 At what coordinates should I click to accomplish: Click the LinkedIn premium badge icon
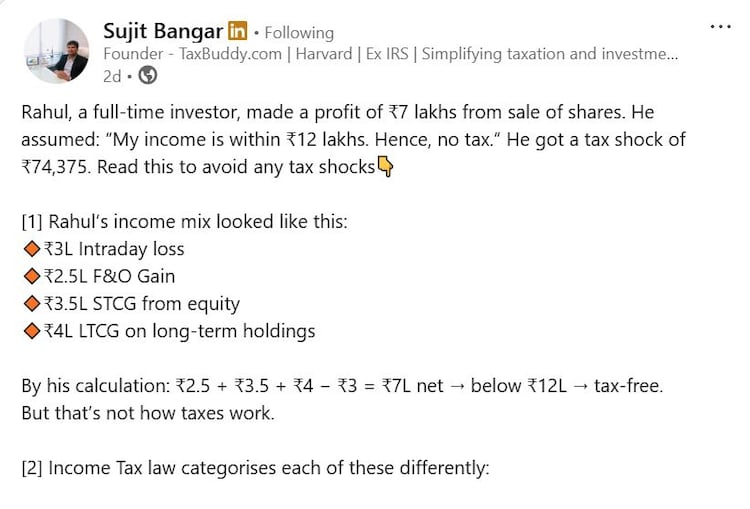coord(239,32)
